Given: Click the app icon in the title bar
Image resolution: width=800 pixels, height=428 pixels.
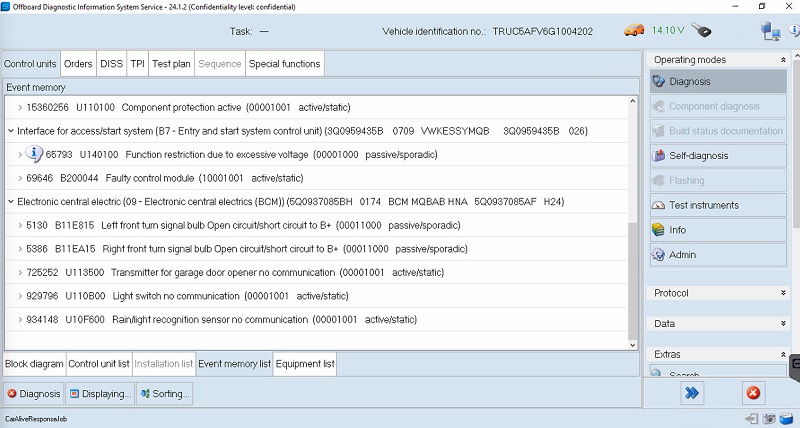Looking at the screenshot, I should pyautogui.click(x=5, y=7).
